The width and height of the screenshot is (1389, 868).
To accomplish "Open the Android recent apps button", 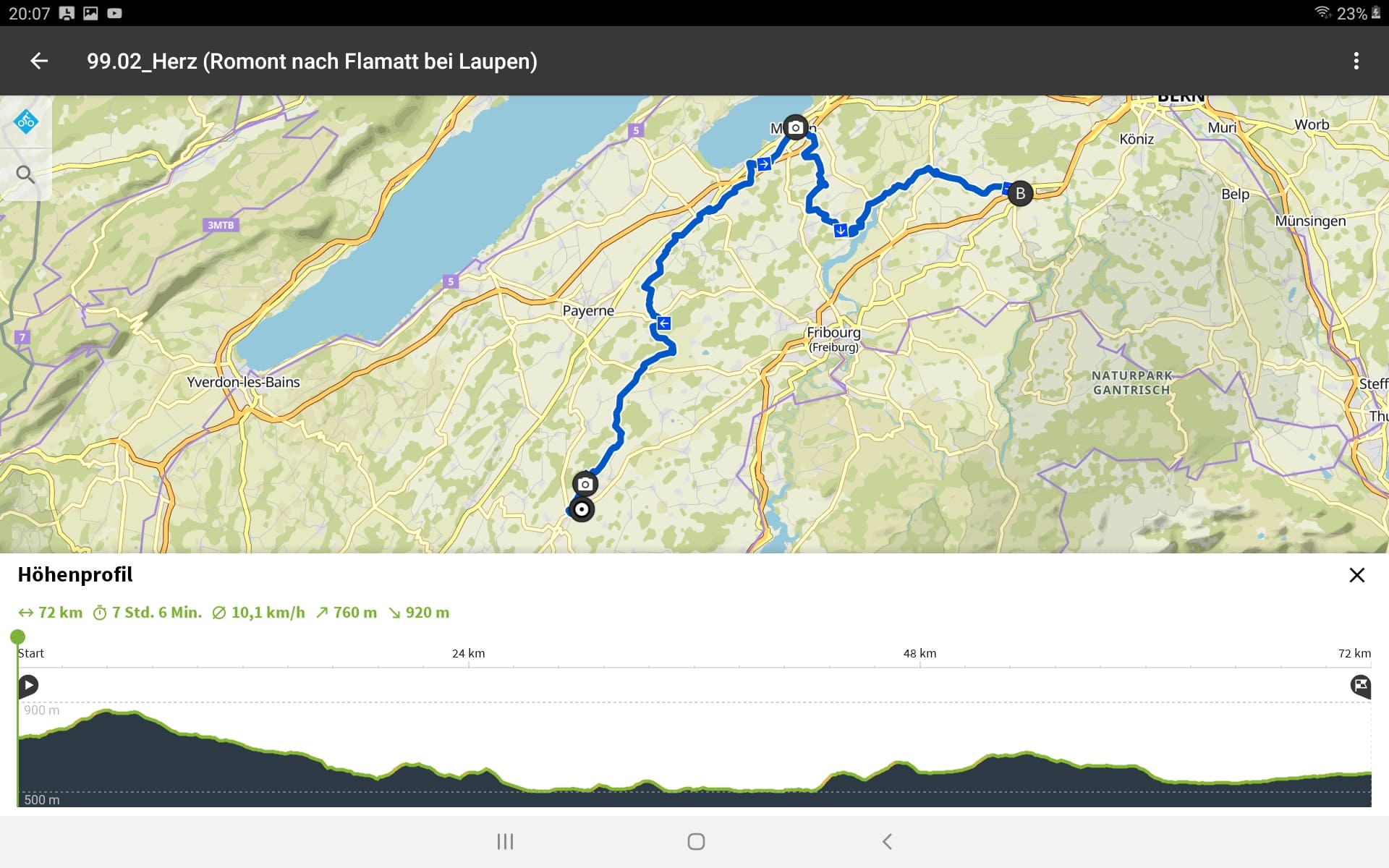I will tap(505, 841).
